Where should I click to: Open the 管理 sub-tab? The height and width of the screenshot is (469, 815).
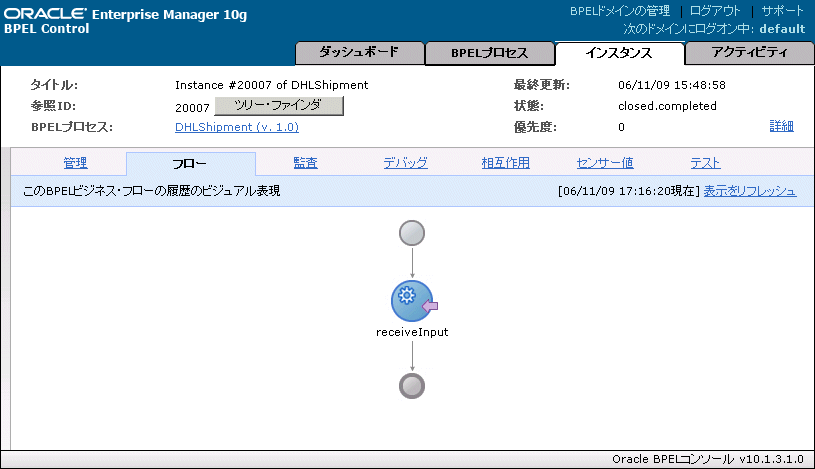[x=75, y=163]
